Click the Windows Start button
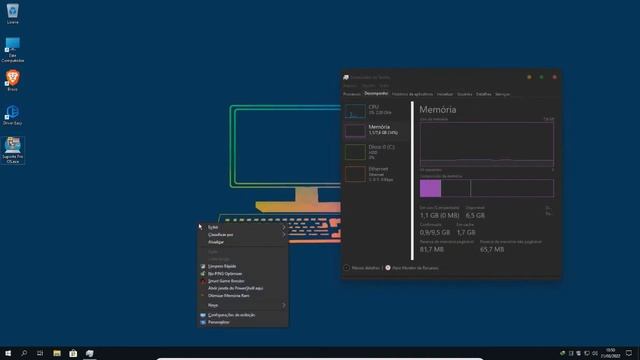This screenshot has width=640, height=360. pos(8,353)
